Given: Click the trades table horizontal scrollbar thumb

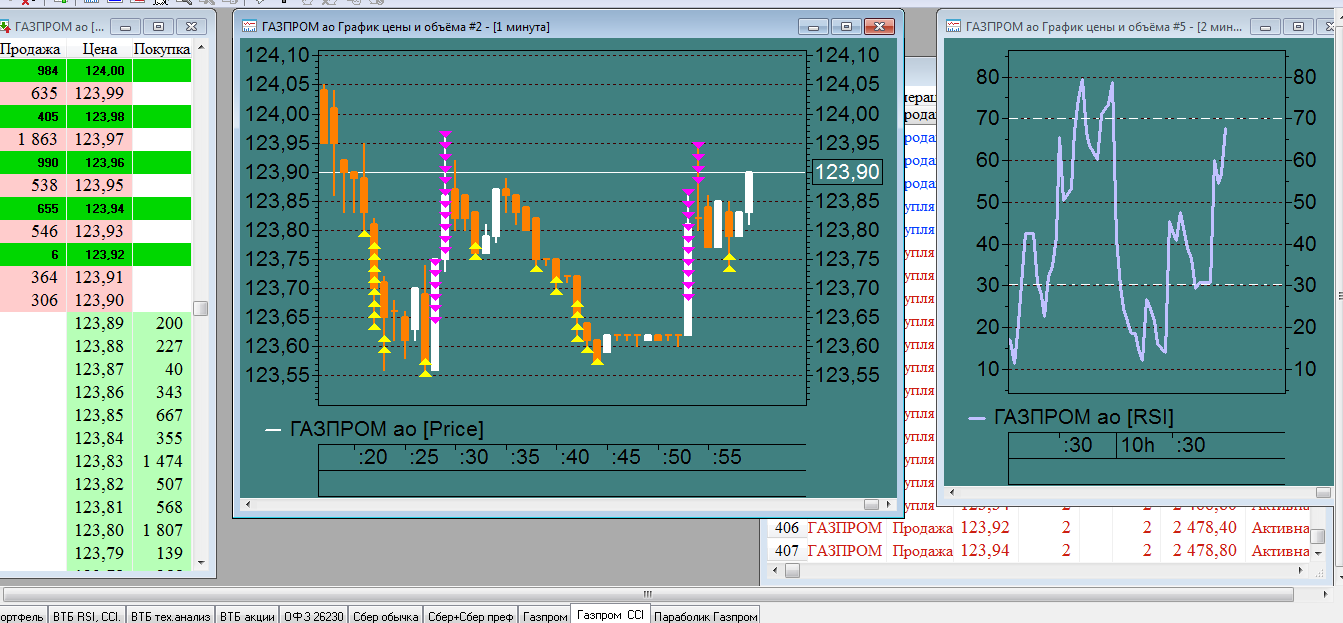Looking at the screenshot, I should (793, 570).
